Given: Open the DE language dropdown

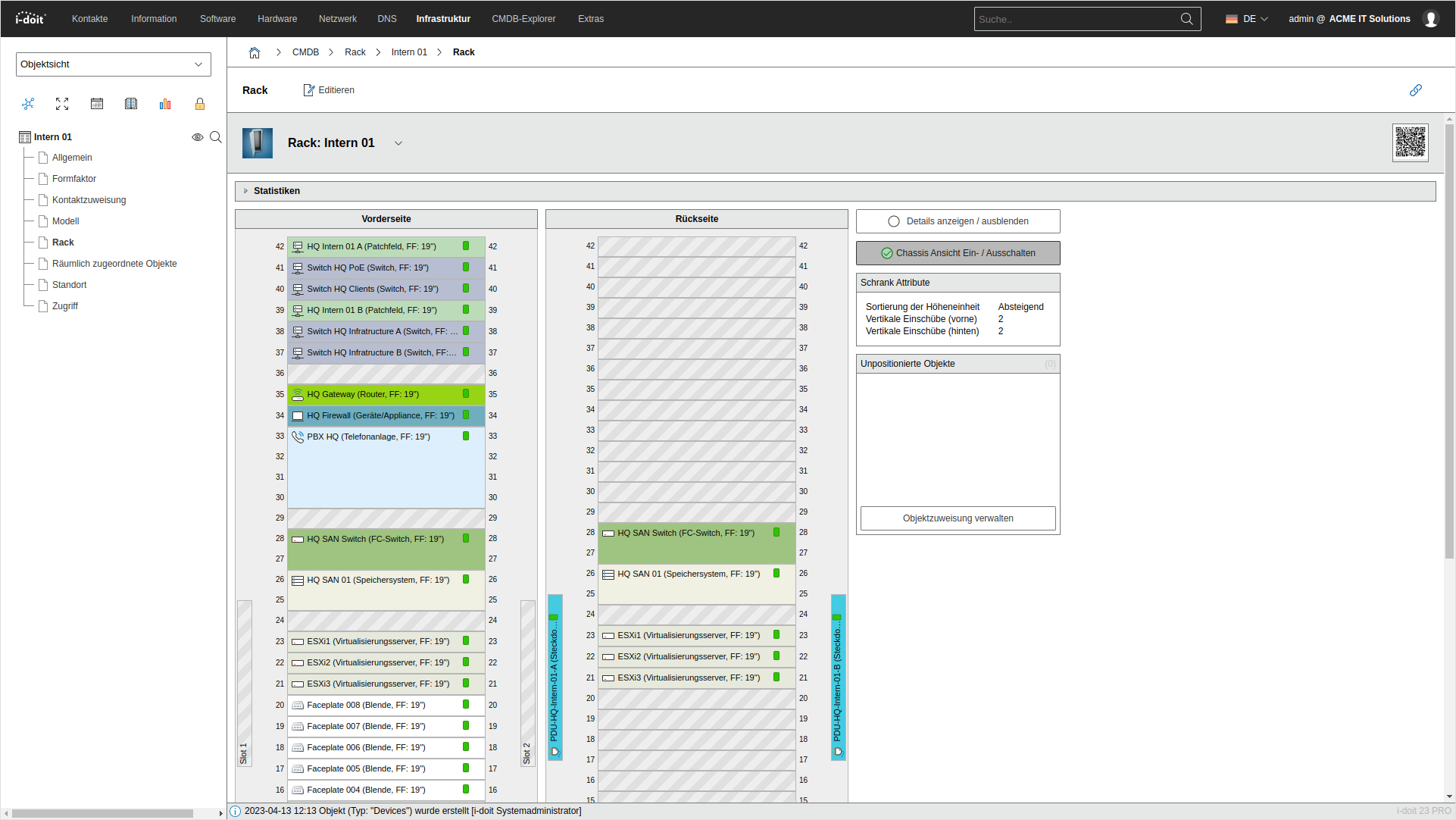Looking at the screenshot, I should [x=1247, y=19].
